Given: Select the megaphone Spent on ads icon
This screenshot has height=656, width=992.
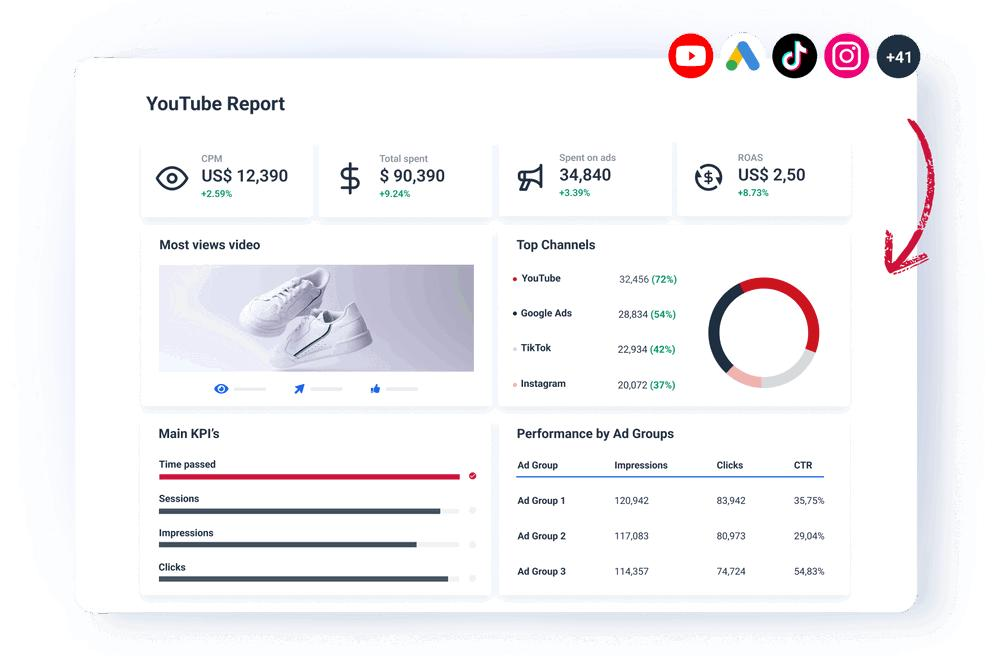Looking at the screenshot, I should 530,178.
